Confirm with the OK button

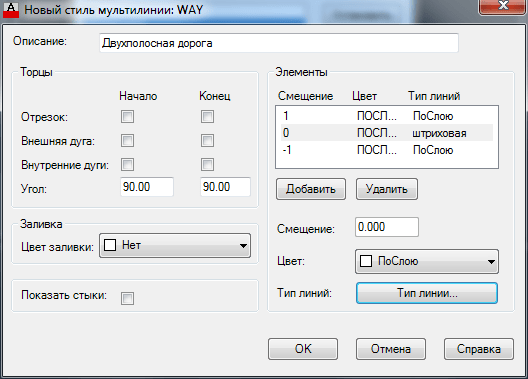(303, 349)
